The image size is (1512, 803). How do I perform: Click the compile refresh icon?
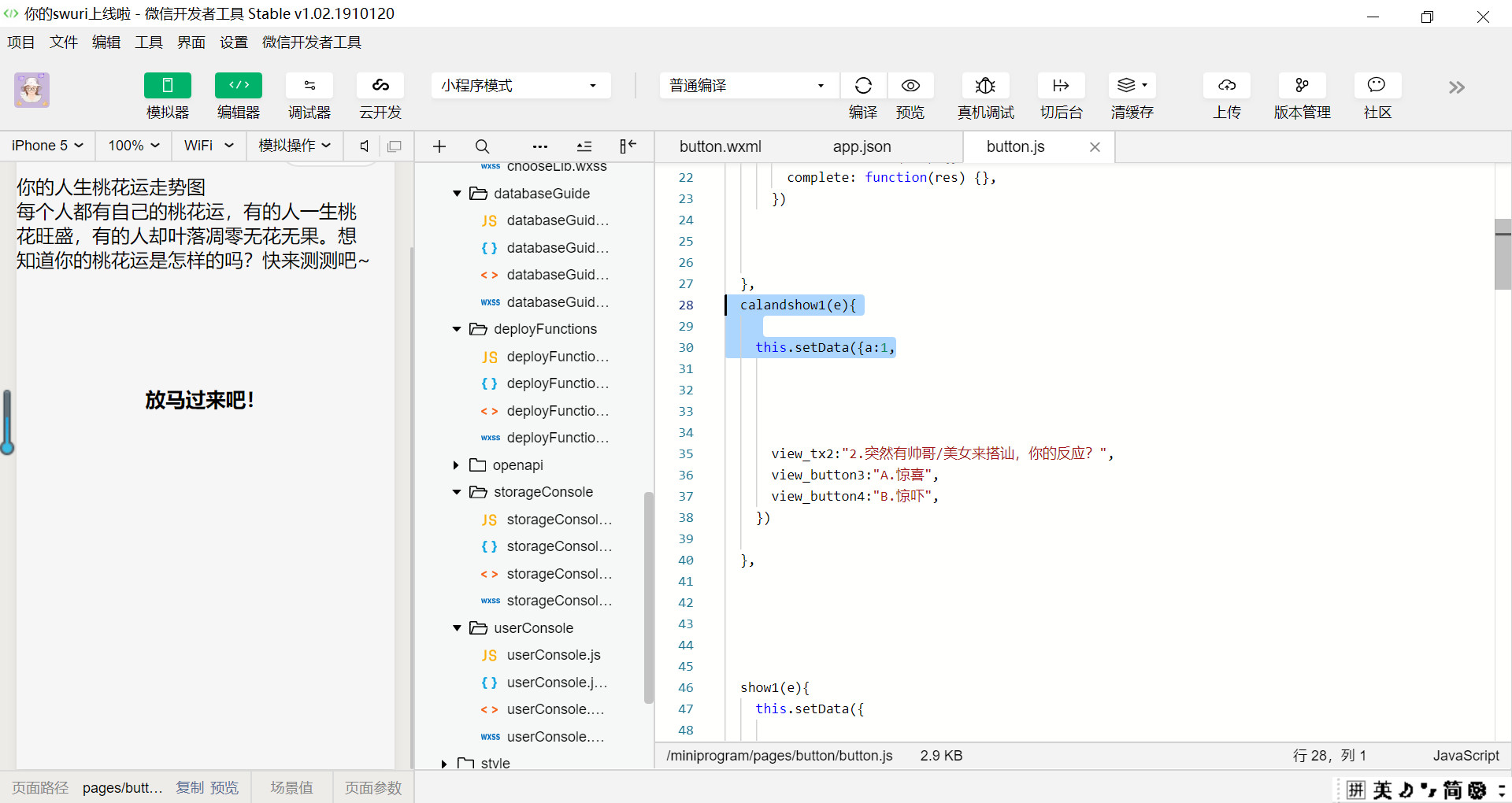click(x=863, y=86)
